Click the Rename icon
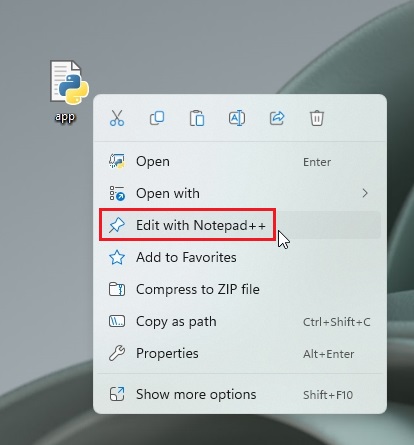This screenshot has height=445, width=414. (237, 118)
